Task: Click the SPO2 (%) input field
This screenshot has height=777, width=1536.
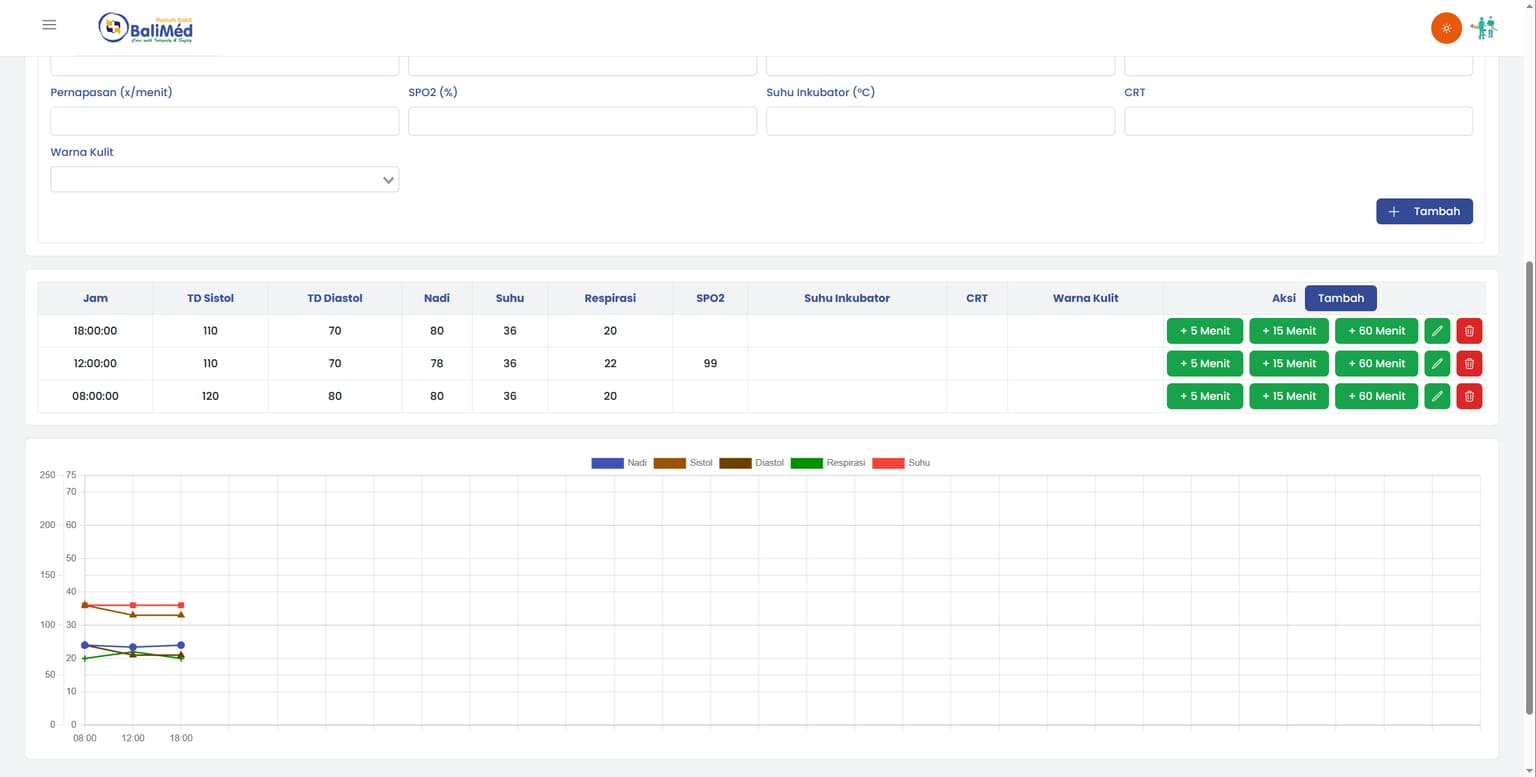Action: (x=582, y=120)
